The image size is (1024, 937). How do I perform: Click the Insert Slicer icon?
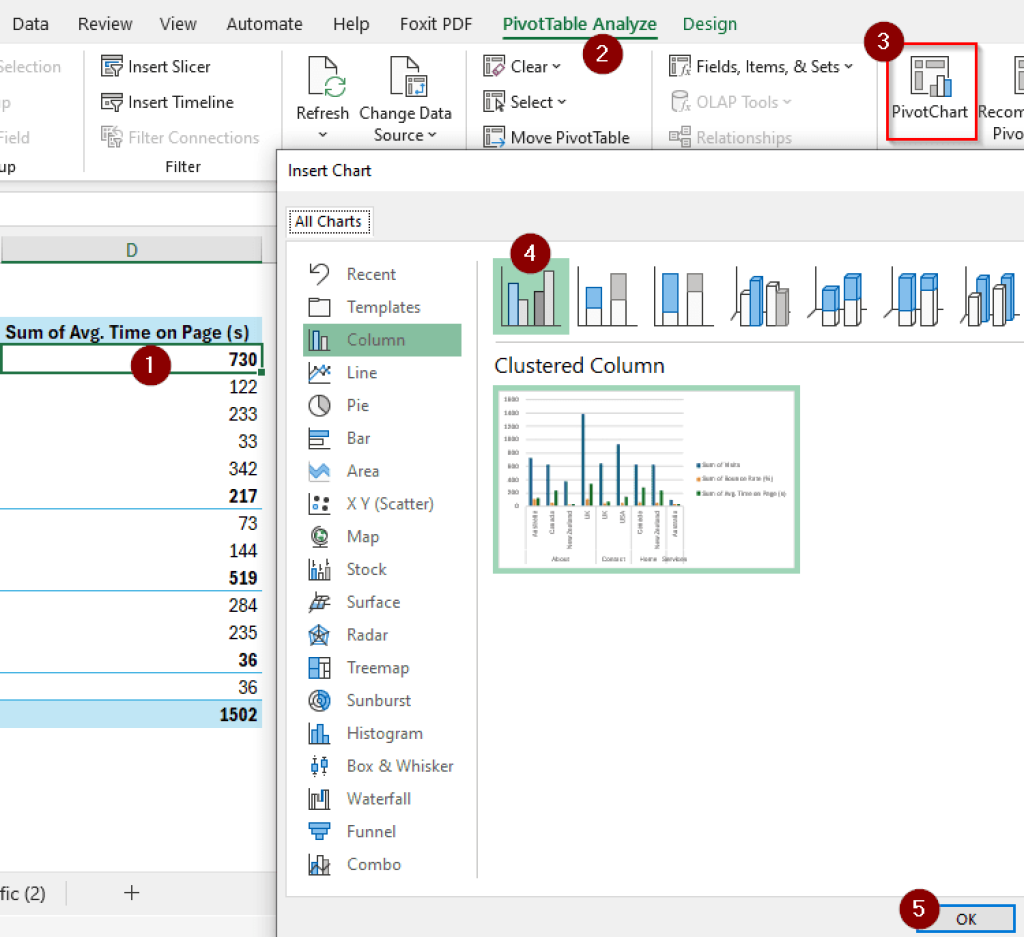pos(113,66)
